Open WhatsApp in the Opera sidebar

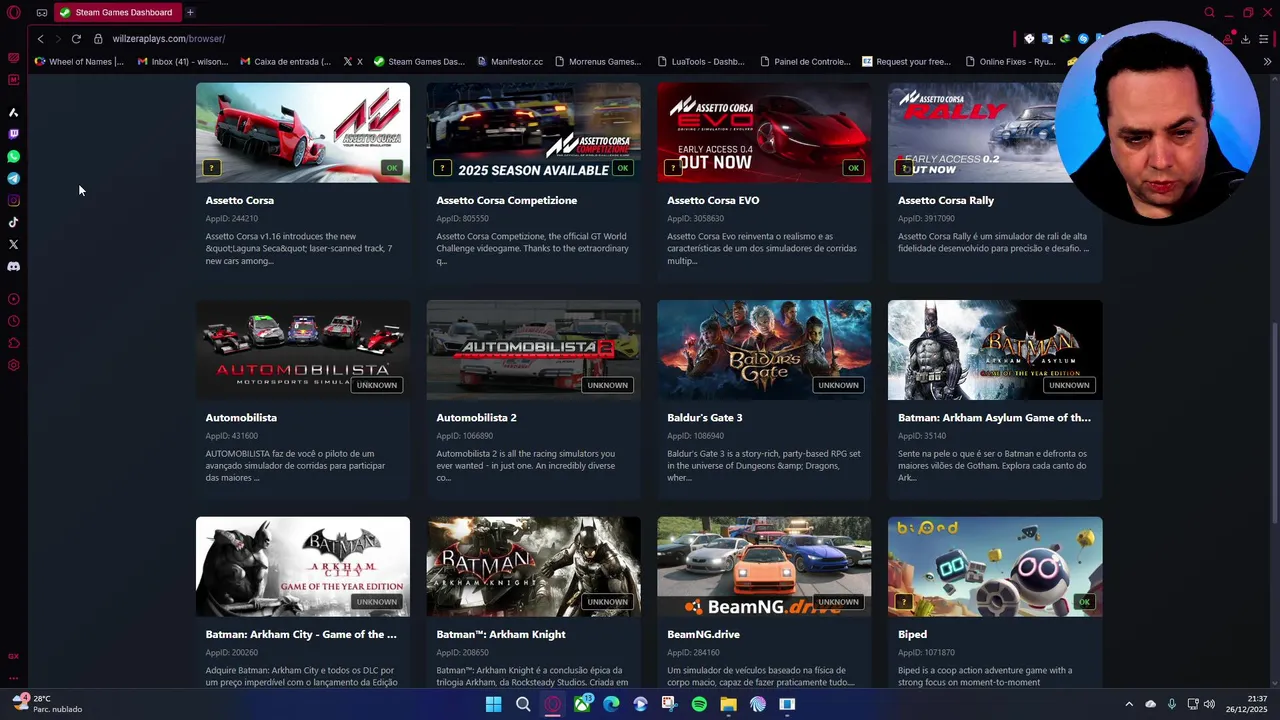[x=13, y=156]
